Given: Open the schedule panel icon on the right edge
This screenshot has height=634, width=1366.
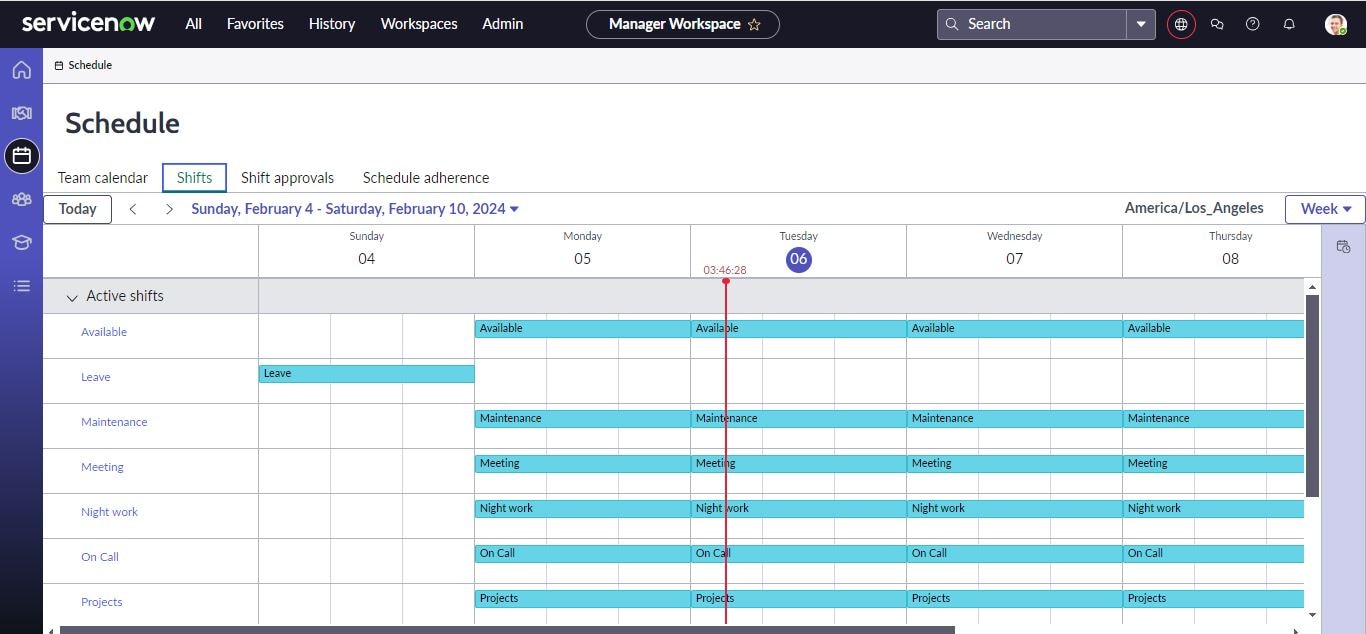Looking at the screenshot, I should tap(1343, 247).
